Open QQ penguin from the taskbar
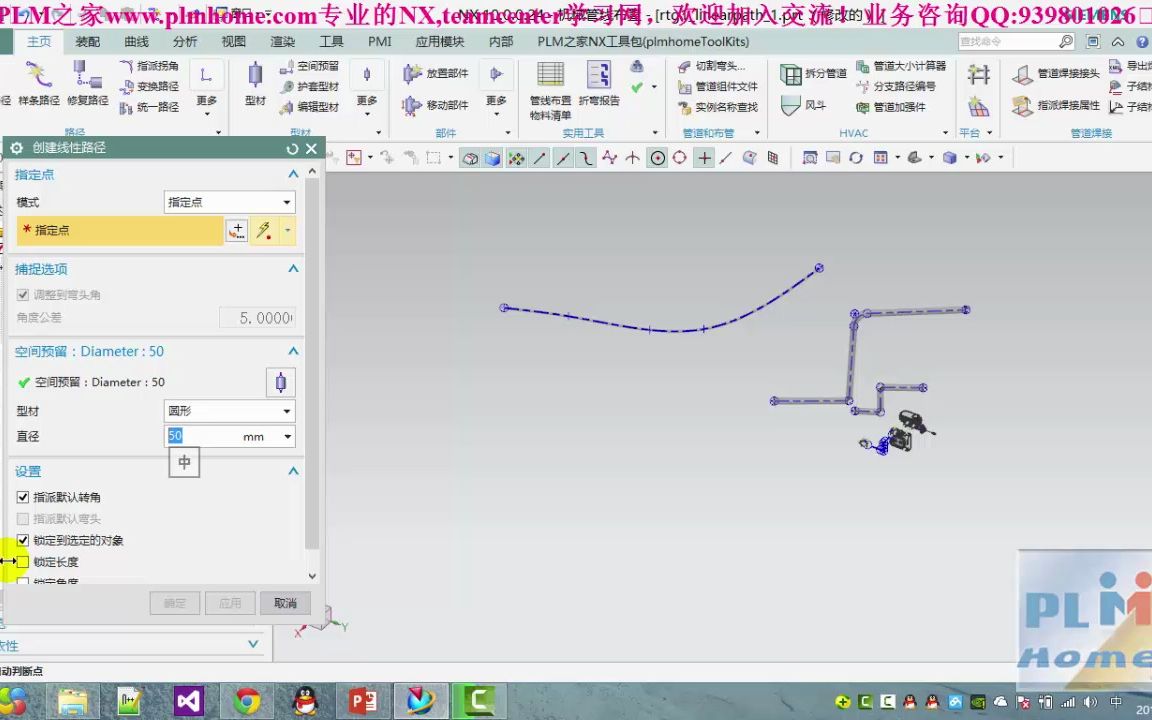 point(305,702)
